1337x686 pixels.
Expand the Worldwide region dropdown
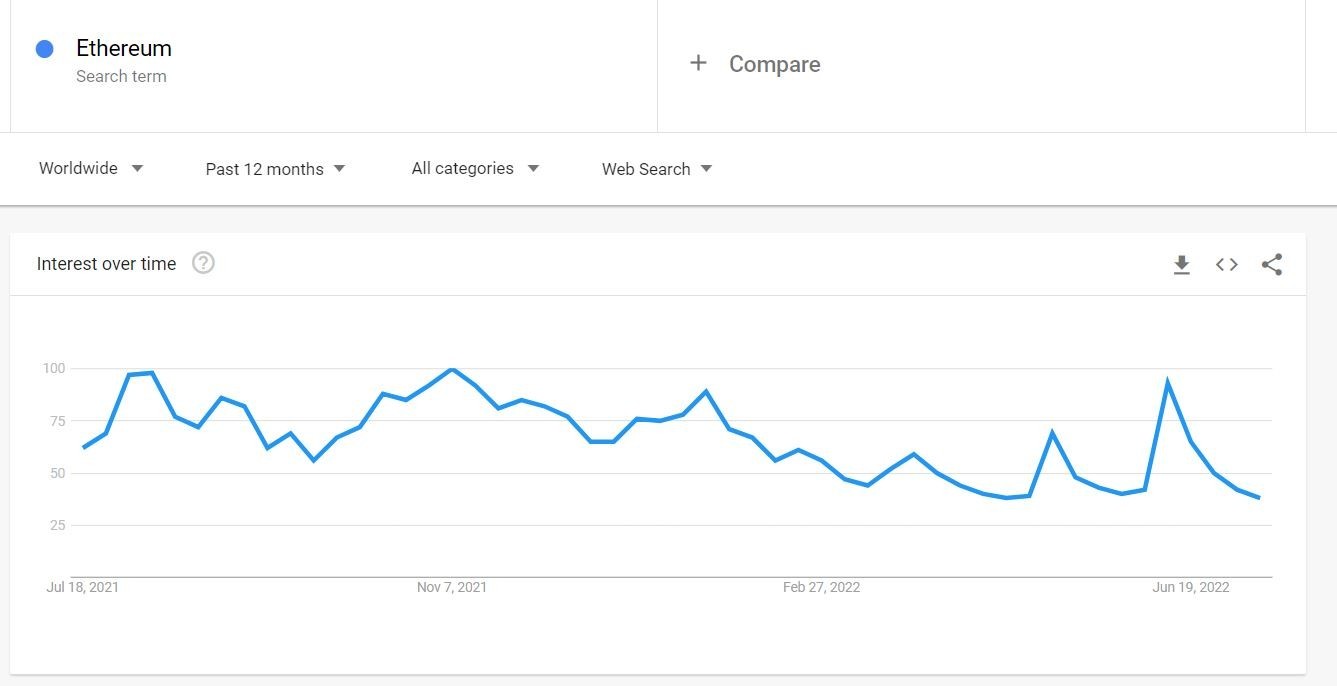click(x=91, y=168)
